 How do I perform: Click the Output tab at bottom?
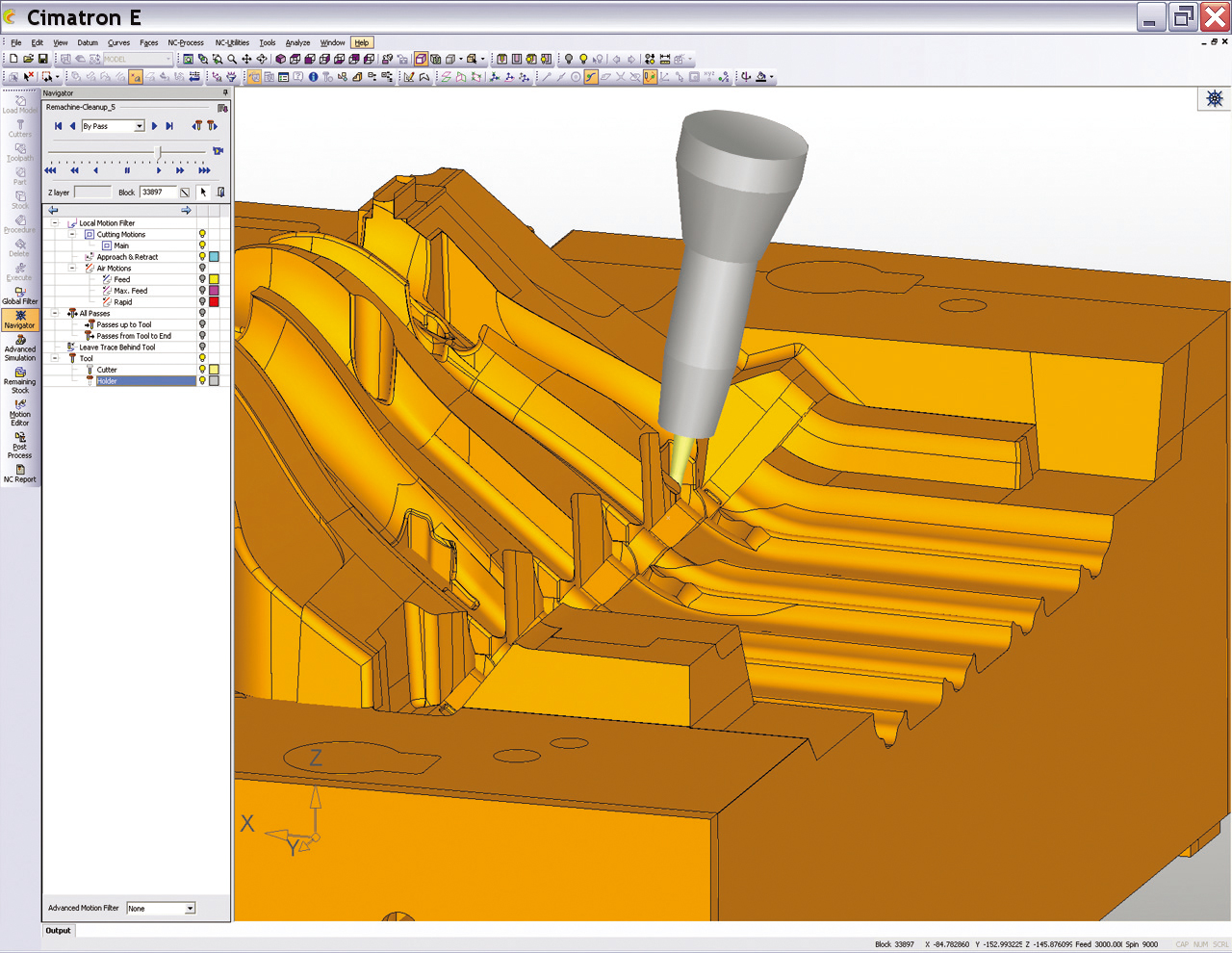[x=58, y=931]
